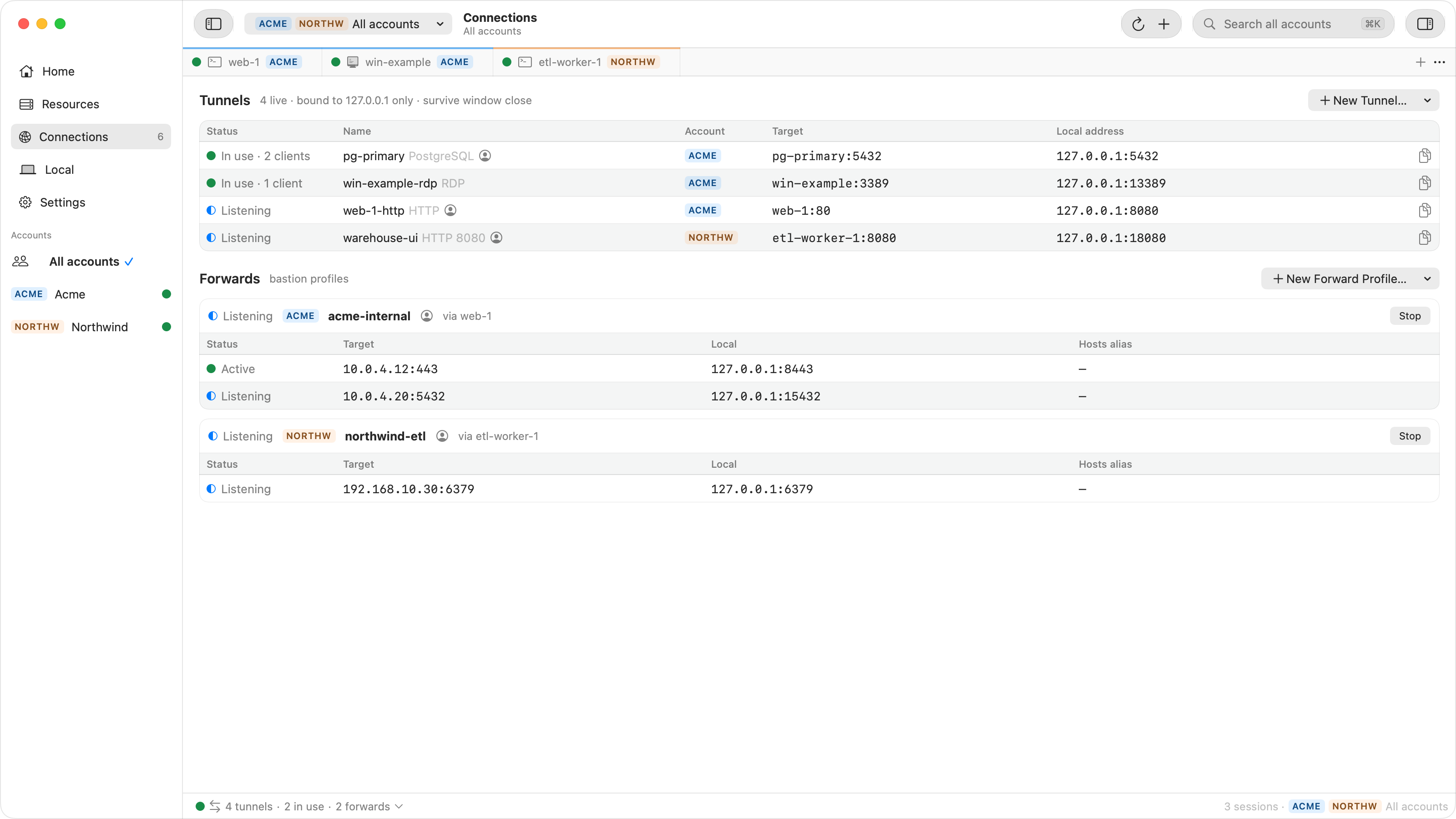1456x819 pixels.
Task: Click the profile icon beside web-1-http HTTP
Action: click(450, 210)
